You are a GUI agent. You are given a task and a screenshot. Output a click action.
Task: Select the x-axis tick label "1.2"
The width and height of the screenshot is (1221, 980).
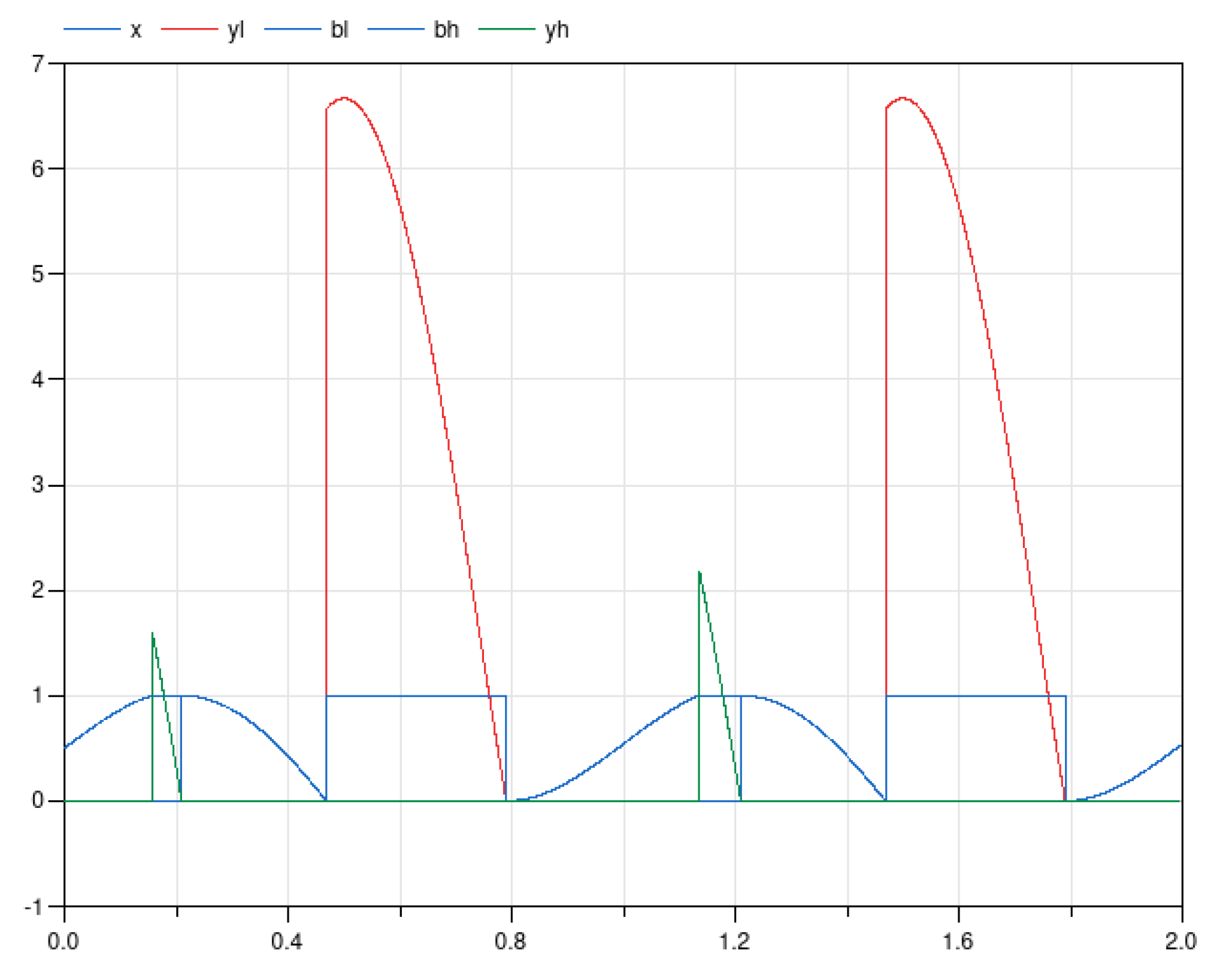tap(734, 941)
